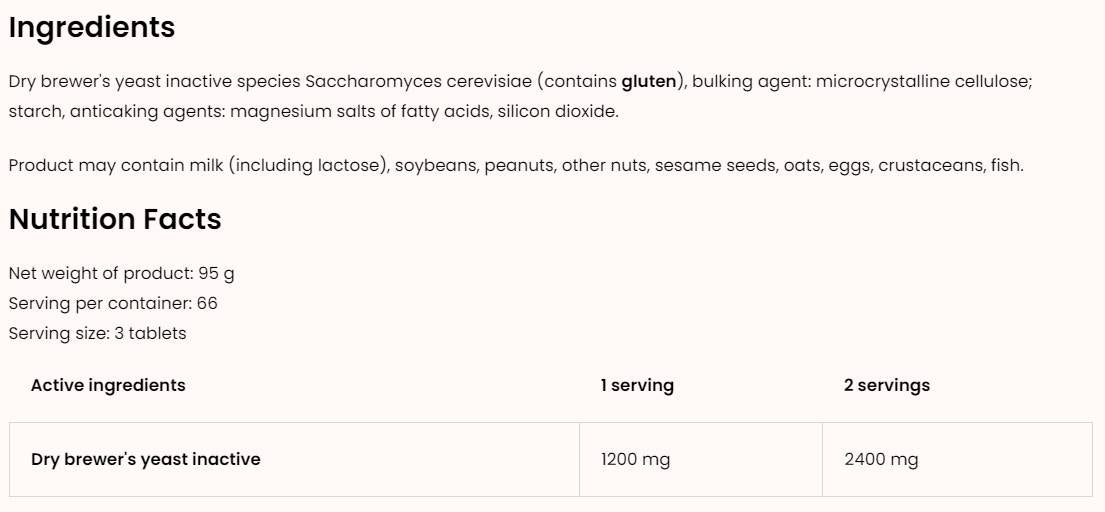Click the Nutrition Facts heading
Viewport: 1105px width, 512px height.
(115, 219)
